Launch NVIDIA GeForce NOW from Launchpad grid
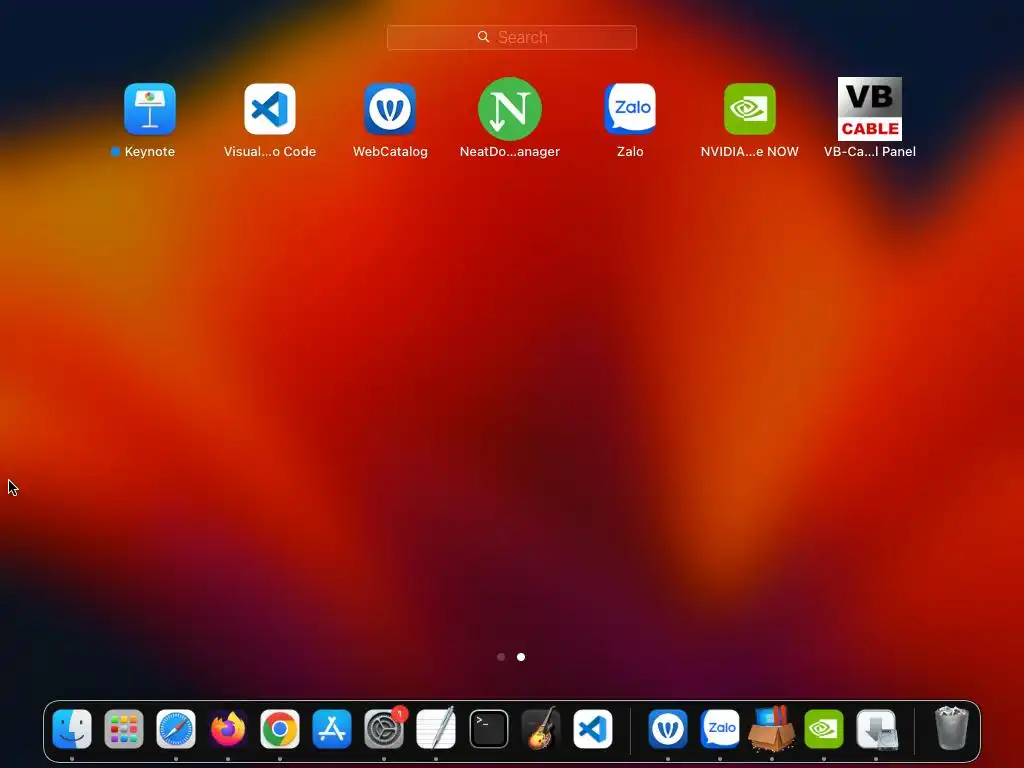 (750, 109)
